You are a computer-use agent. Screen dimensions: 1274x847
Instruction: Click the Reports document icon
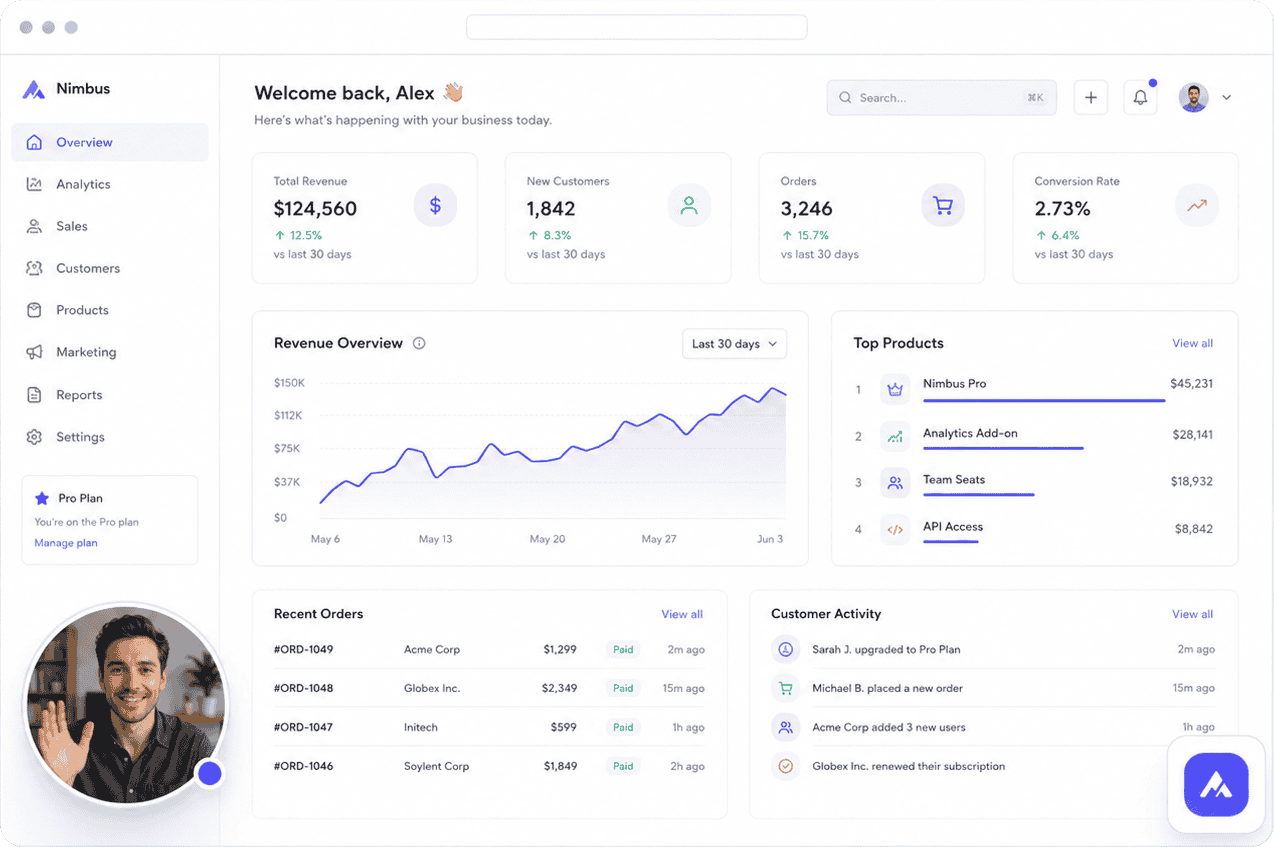coord(34,395)
